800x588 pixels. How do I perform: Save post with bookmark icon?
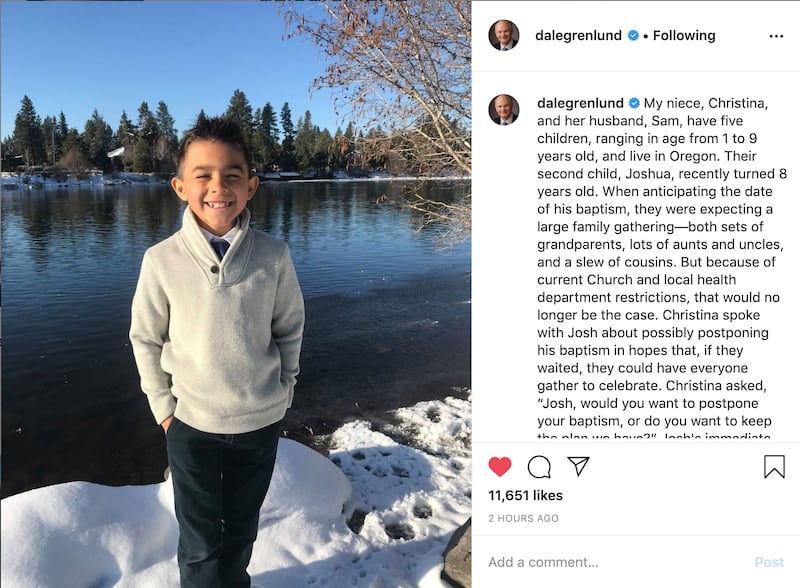(774, 467)
